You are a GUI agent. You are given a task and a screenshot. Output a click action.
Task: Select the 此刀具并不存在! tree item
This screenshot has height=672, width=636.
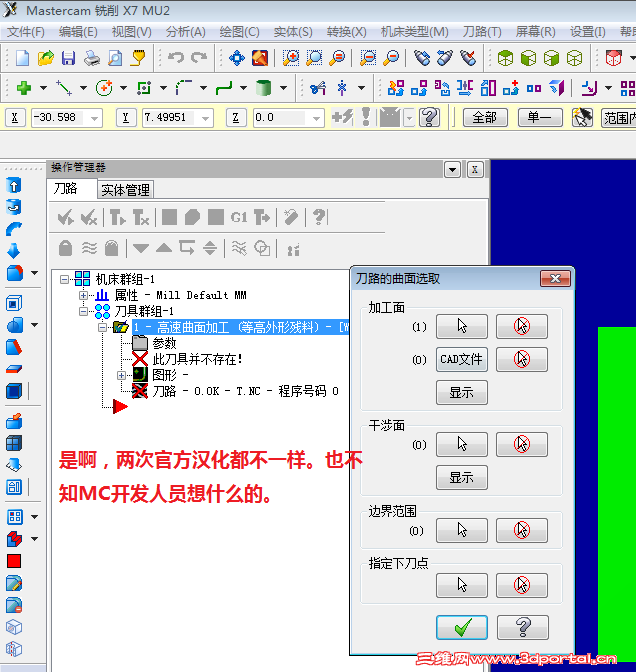tap(198, 359)
